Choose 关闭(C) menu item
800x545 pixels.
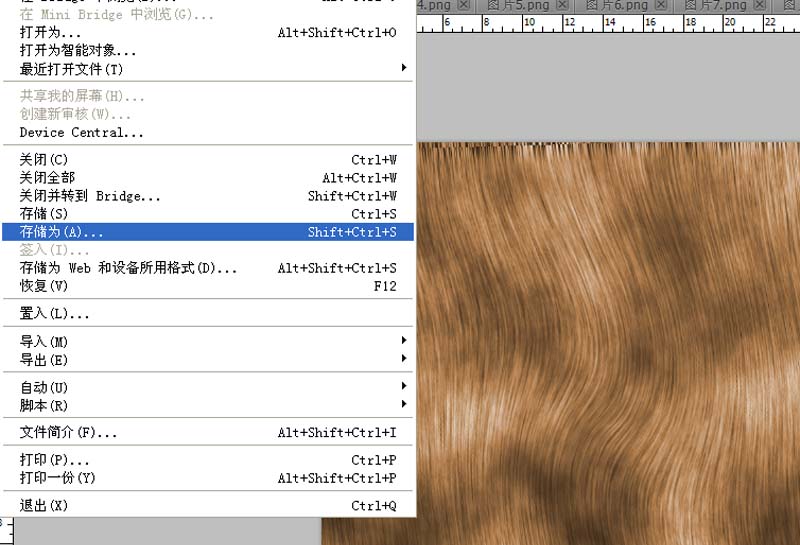(208, 160)
